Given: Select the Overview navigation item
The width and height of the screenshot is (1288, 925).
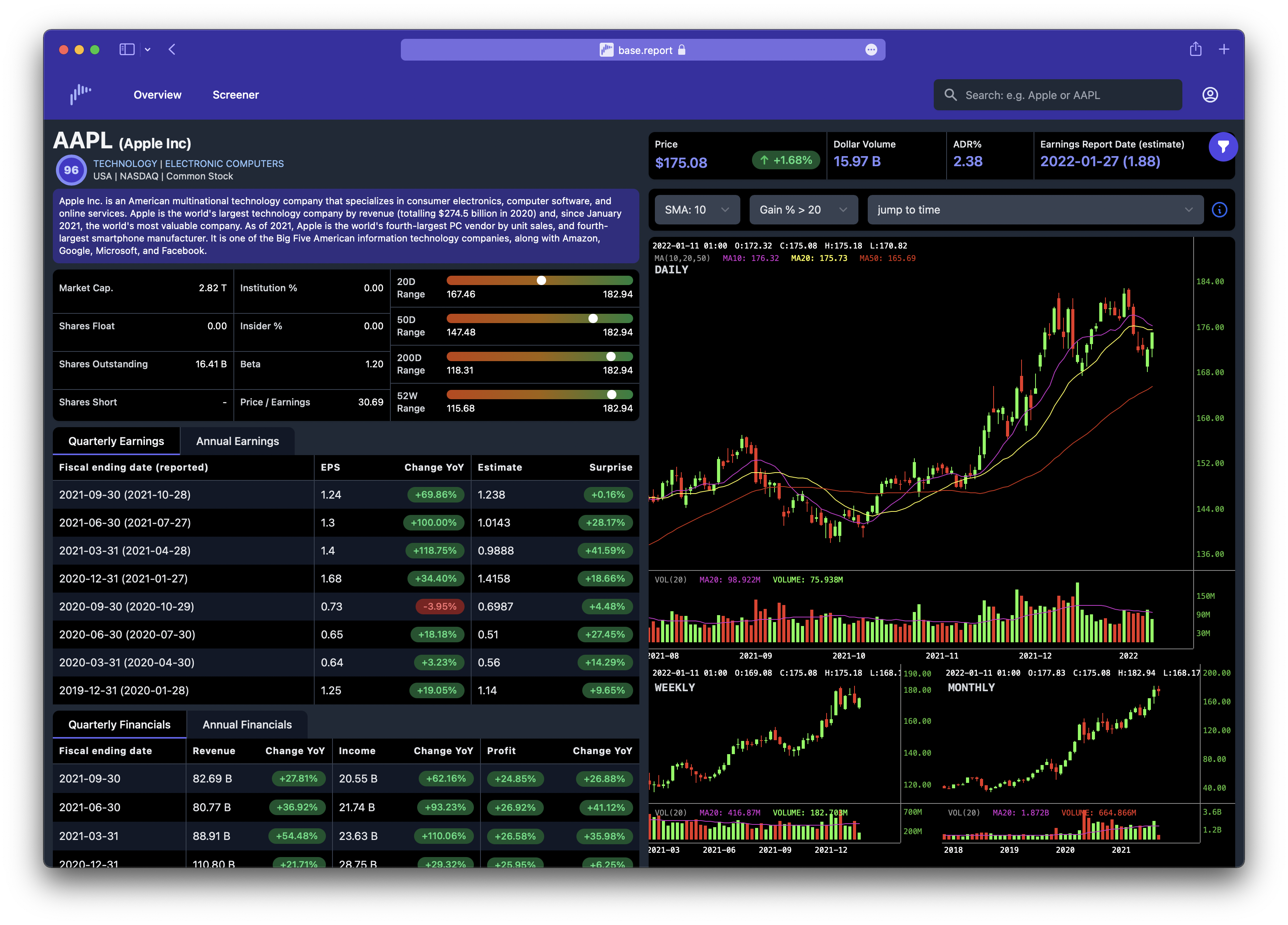Looking at the screenshot, I should [x=157, y=94].
